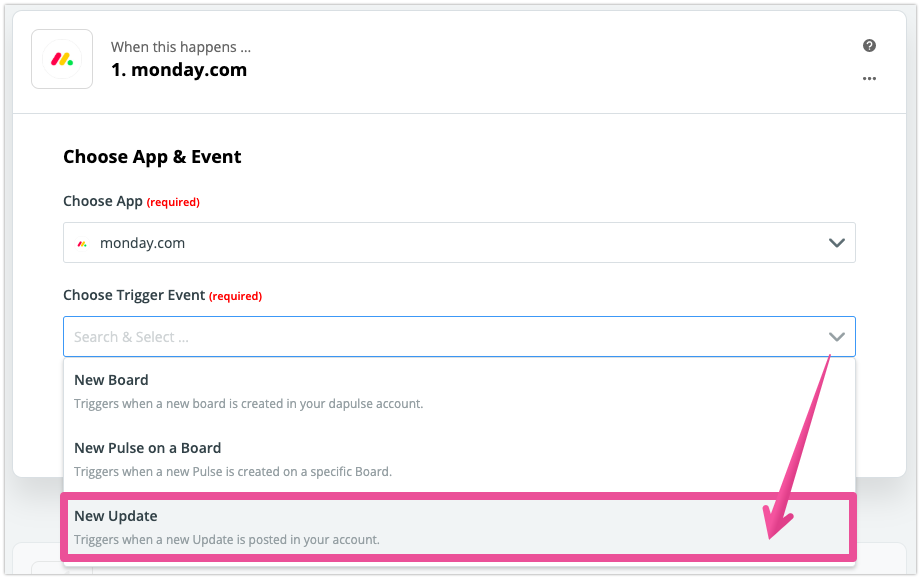
Task: Click the Choose App field label
Action: click(x=103, y=201)
